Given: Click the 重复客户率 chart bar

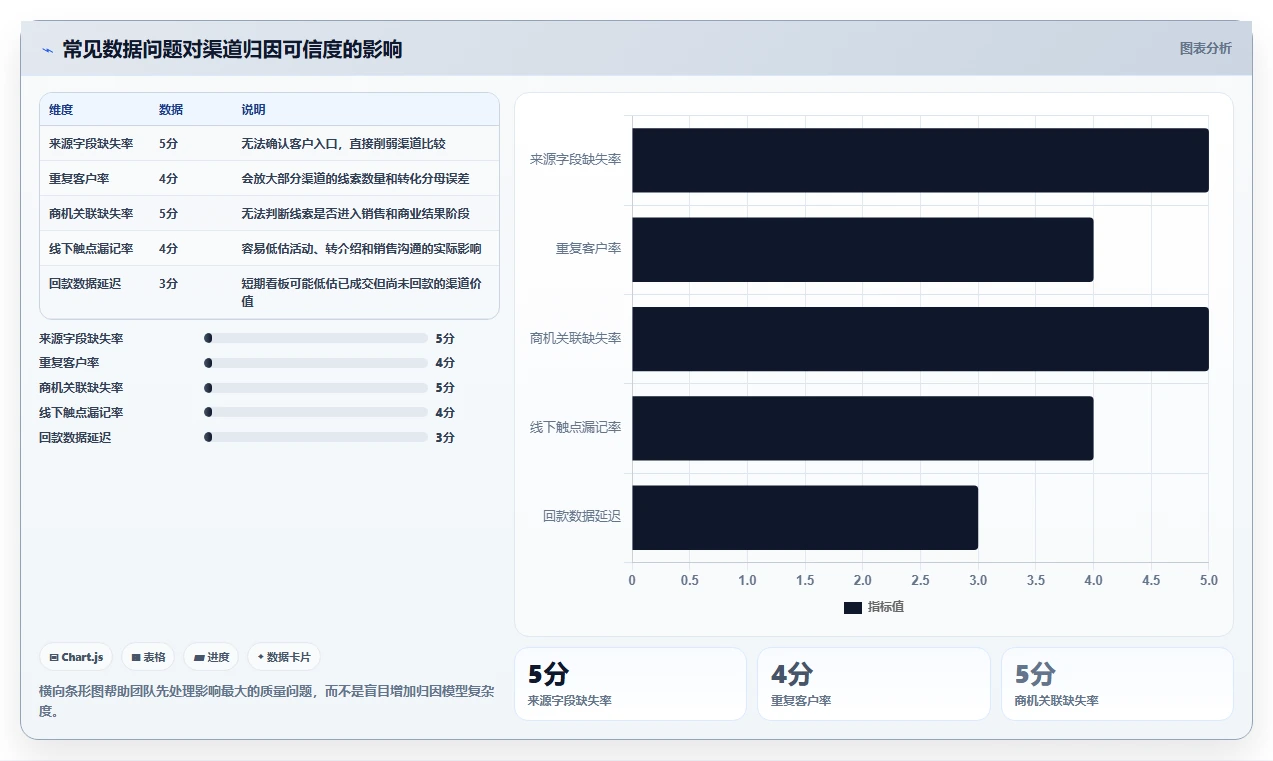Looking at the screenshot, I should 862,249.
